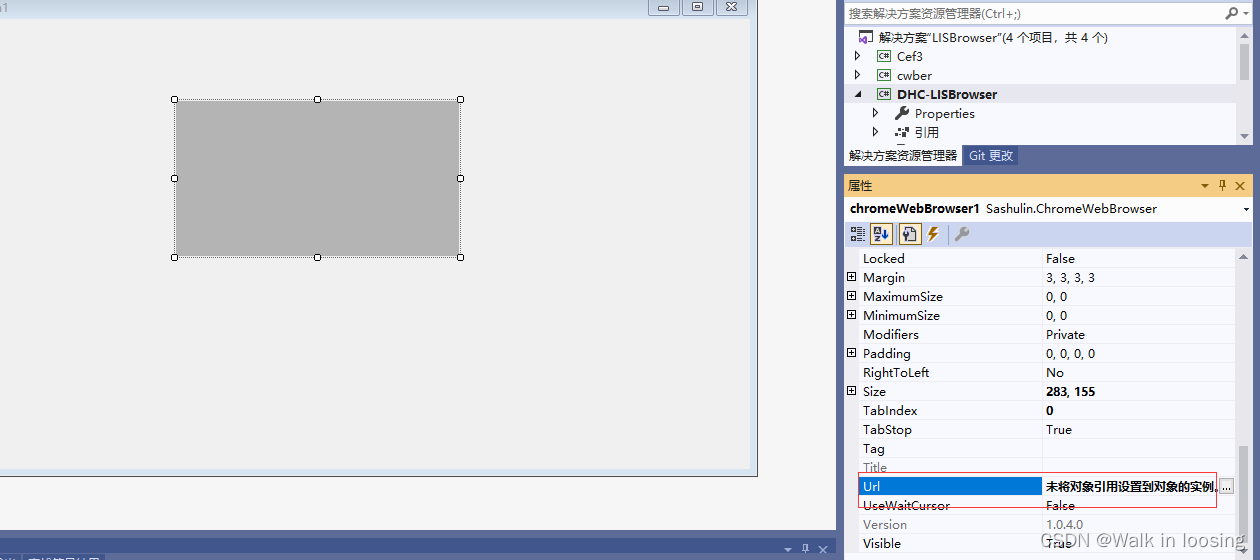Expand the Cef3 project node
The image size is (1260, 560).
[x=857, y=57]
